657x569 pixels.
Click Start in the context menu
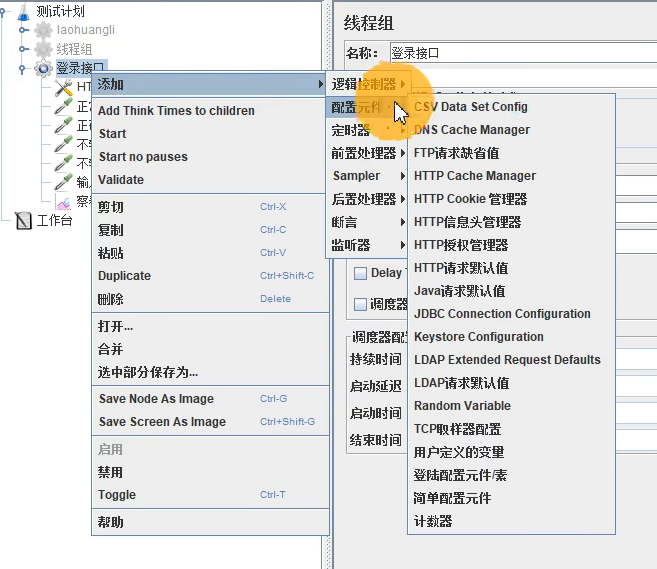[x=112, y=134]
